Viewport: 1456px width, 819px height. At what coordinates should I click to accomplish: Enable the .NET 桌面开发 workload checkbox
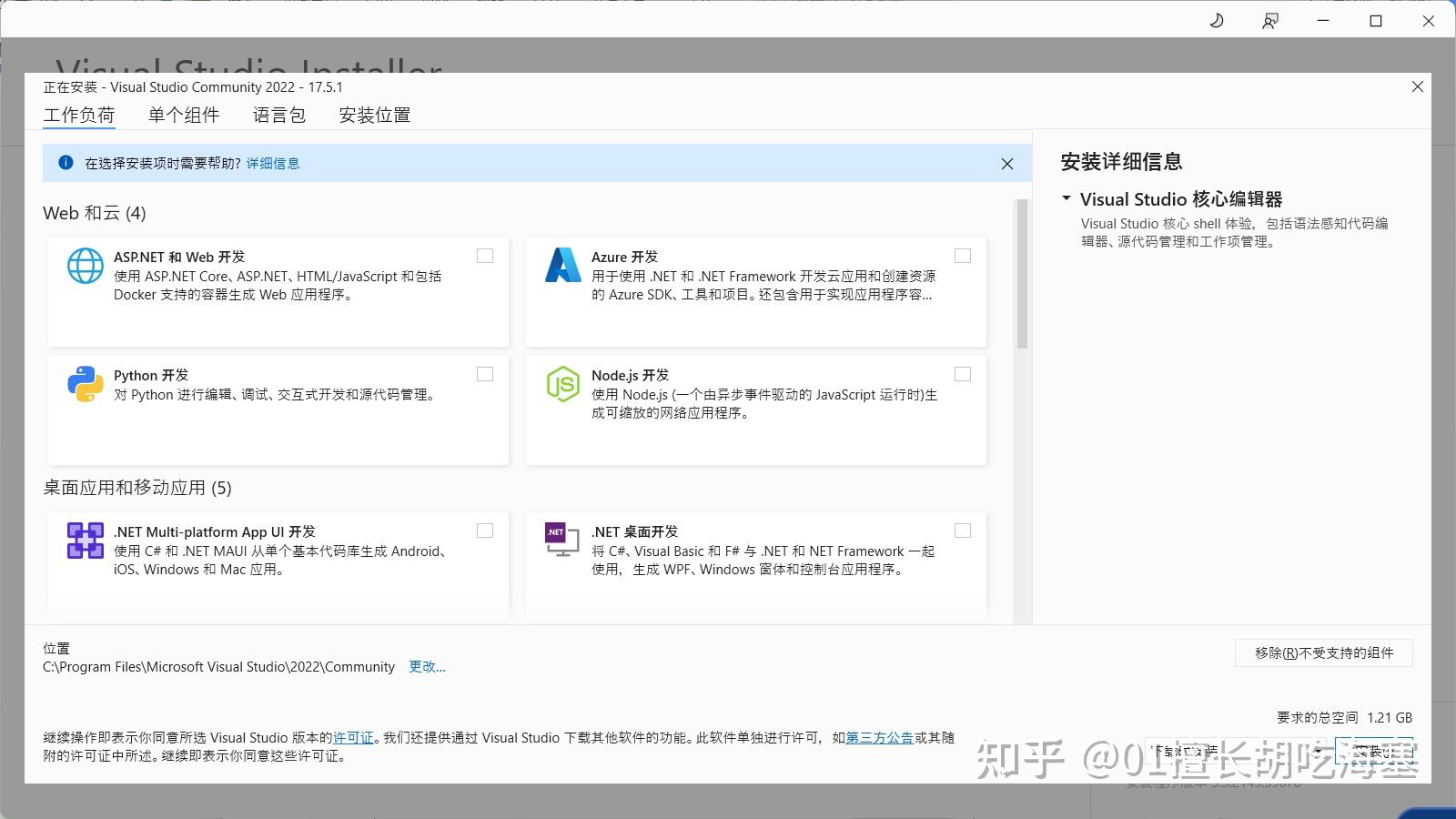pos(963,531)
